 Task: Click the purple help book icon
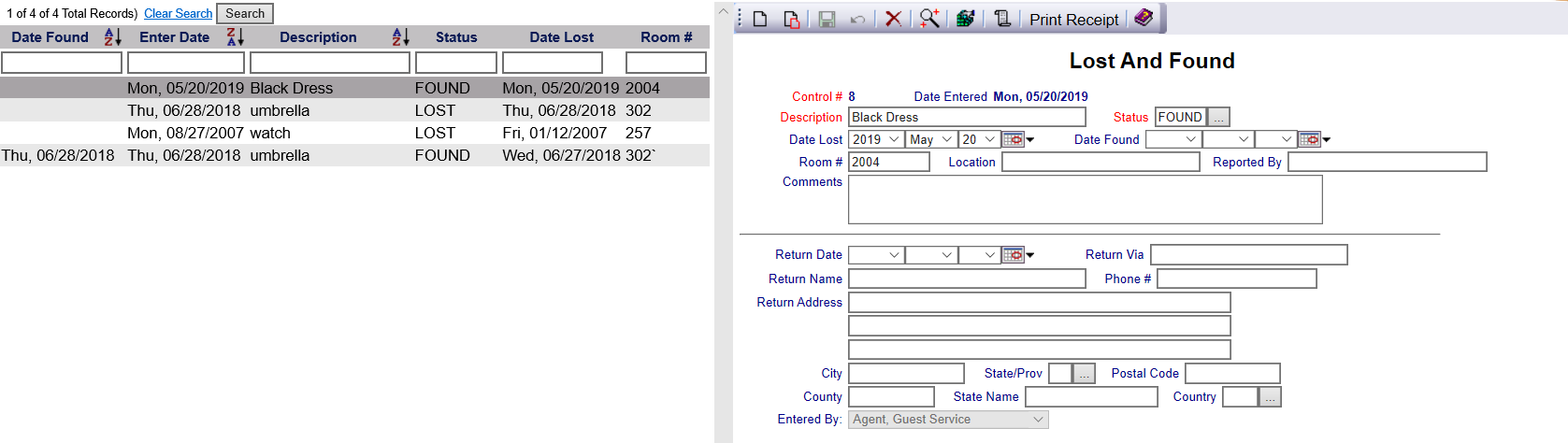1144,19
